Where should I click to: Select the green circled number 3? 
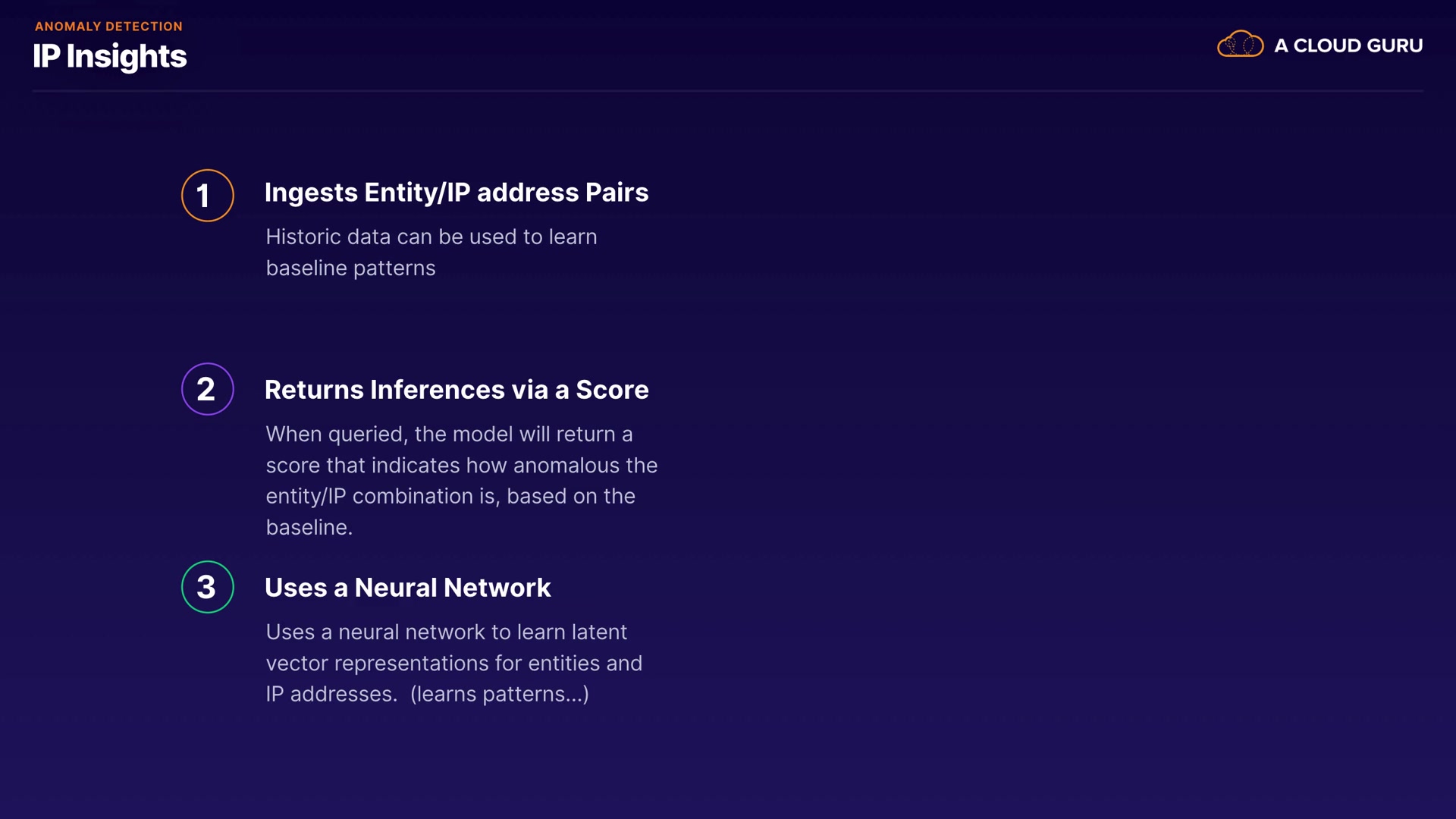pos(207,587)
